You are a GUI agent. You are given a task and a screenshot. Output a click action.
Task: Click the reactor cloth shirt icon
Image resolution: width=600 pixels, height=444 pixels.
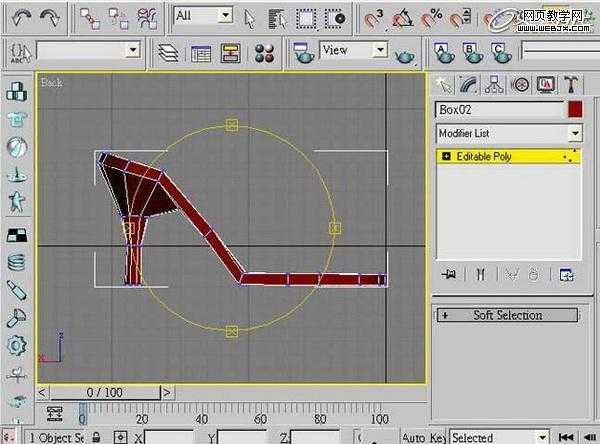click(17, 119)
